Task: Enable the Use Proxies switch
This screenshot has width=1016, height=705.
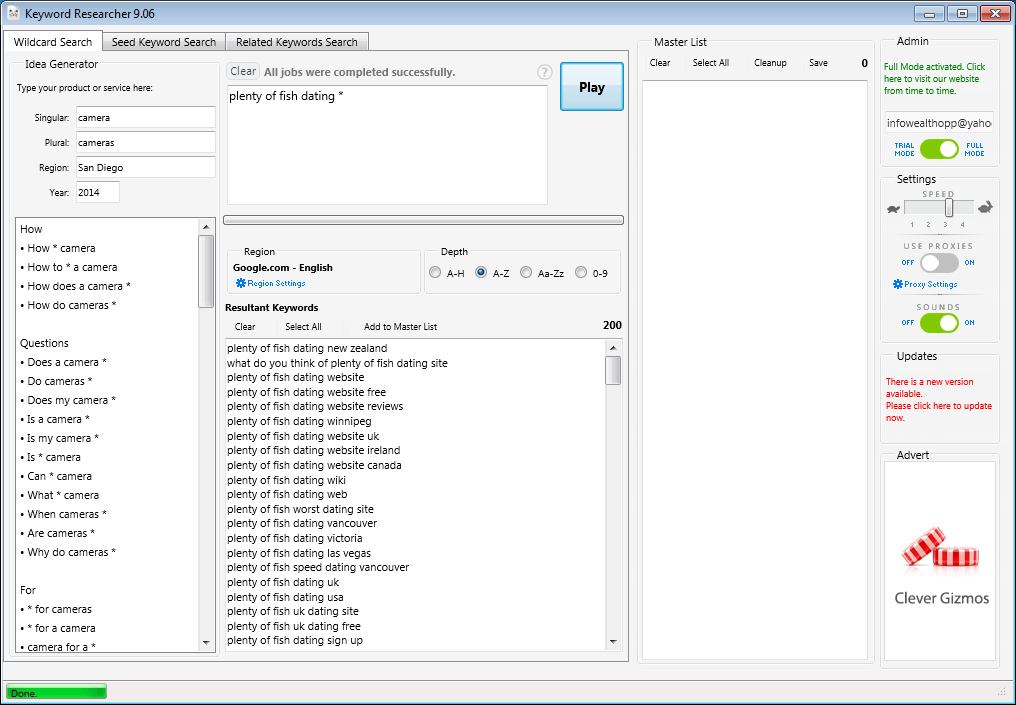Action: [939, 262]
